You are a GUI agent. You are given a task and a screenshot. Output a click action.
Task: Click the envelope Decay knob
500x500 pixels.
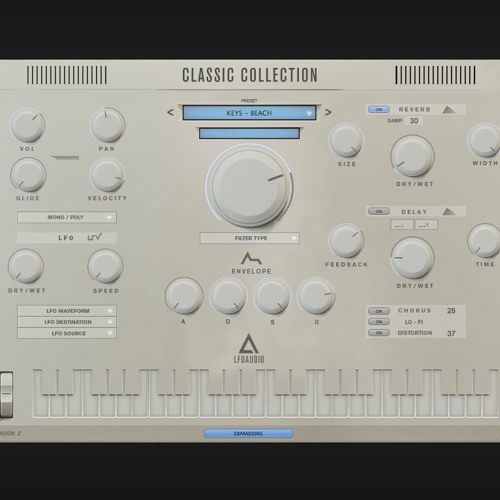(x=228, y=296)
